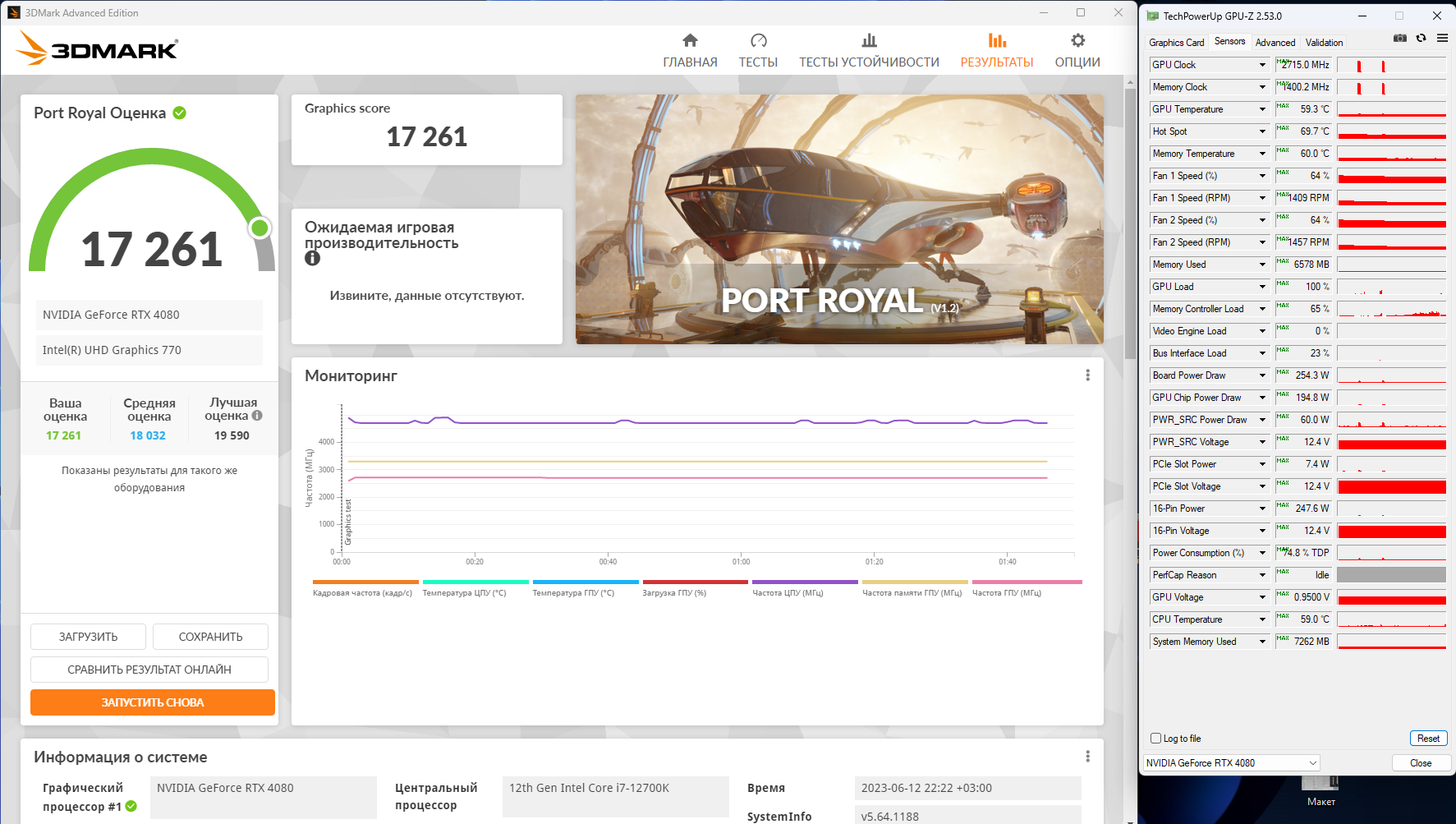The width and height of the screenshot is (1456, 824).
Task: Click the Close button in GPU-Z
Action: click(1421, 763)
